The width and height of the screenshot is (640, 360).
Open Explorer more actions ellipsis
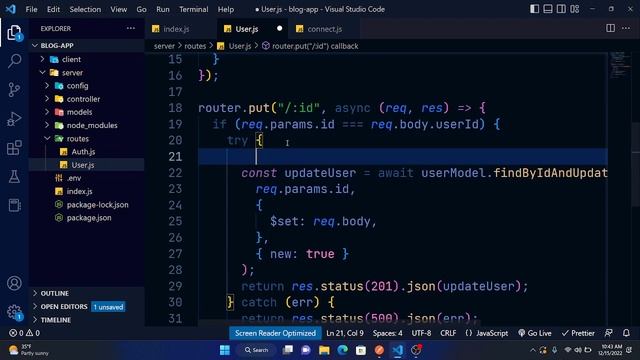(131, 29)
